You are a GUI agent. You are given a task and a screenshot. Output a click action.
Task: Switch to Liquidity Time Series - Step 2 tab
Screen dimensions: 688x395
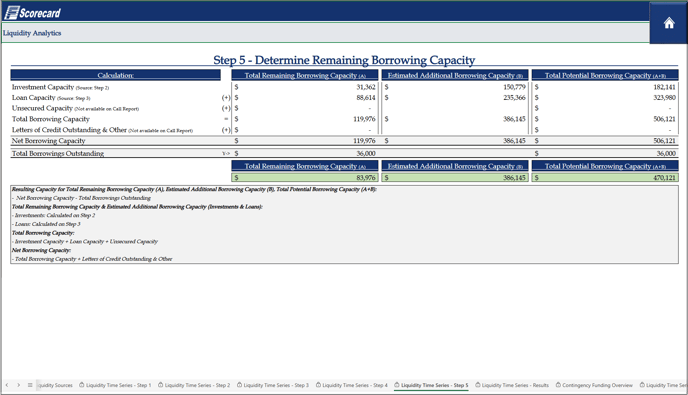coord(194,385)
